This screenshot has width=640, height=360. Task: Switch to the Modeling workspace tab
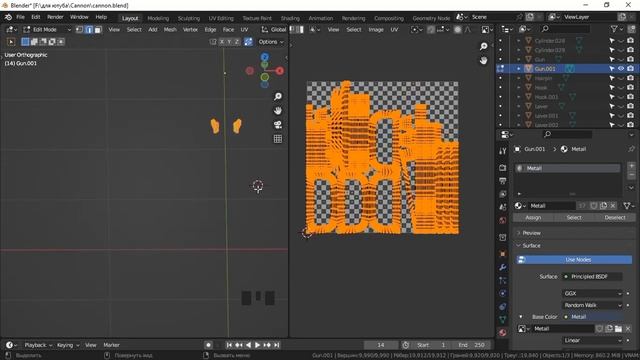tap(158, 18)
